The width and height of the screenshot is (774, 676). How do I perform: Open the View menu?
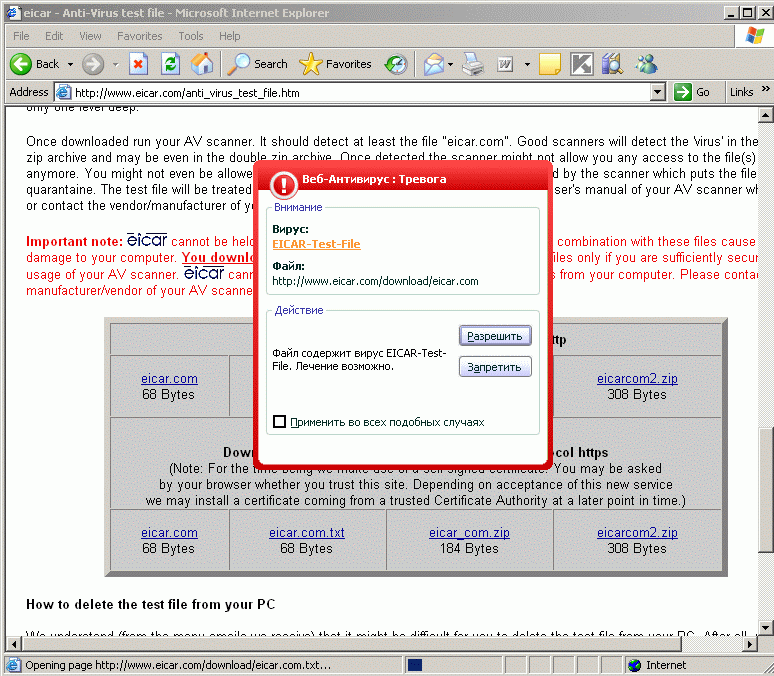pyautogui.click(x=90, y=36)
